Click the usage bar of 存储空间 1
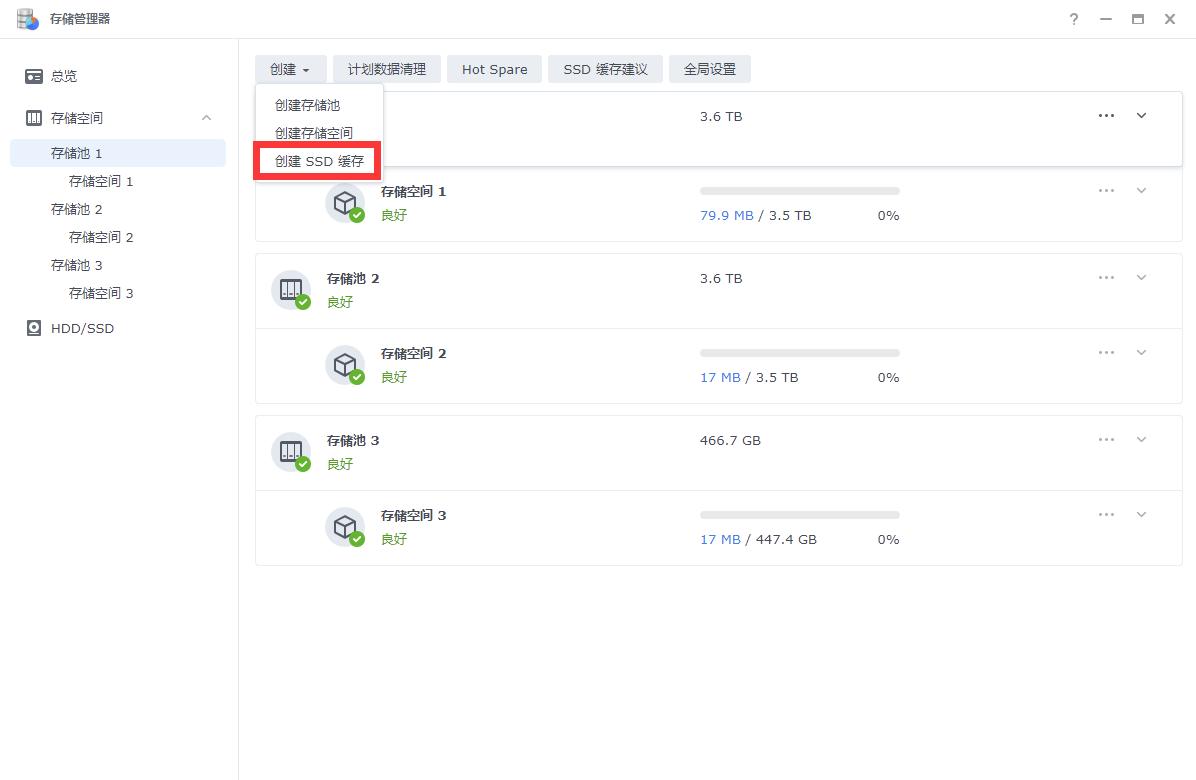 point(799,190)
